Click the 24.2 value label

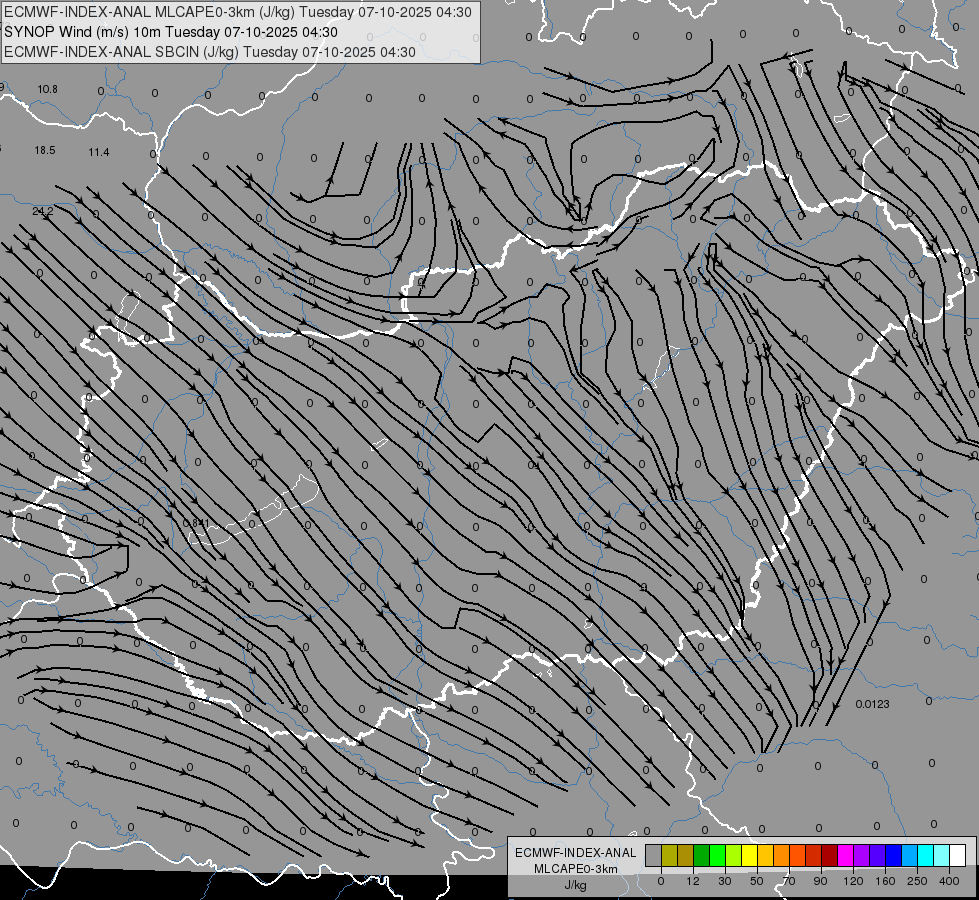pyautogui.click(x=43, y=211)
